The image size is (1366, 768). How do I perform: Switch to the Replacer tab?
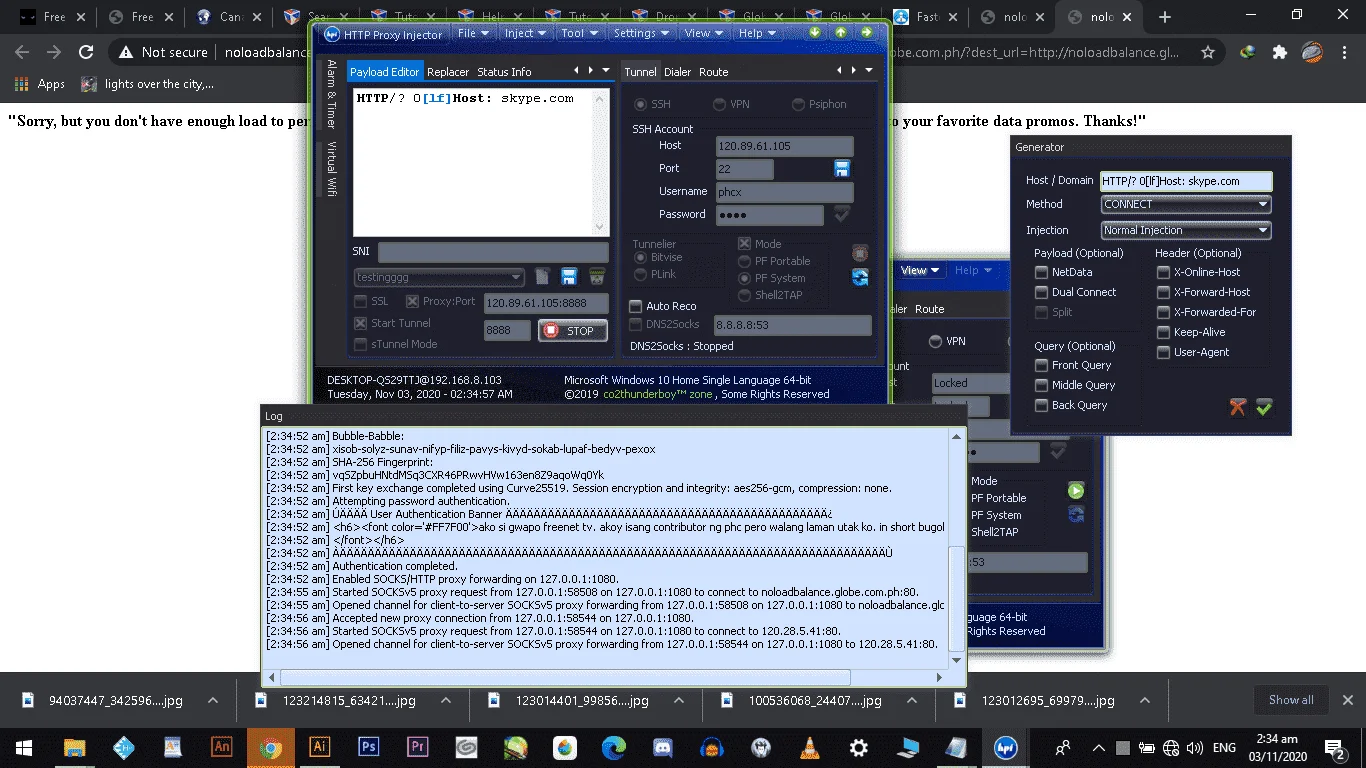click(x=448, y=72)
